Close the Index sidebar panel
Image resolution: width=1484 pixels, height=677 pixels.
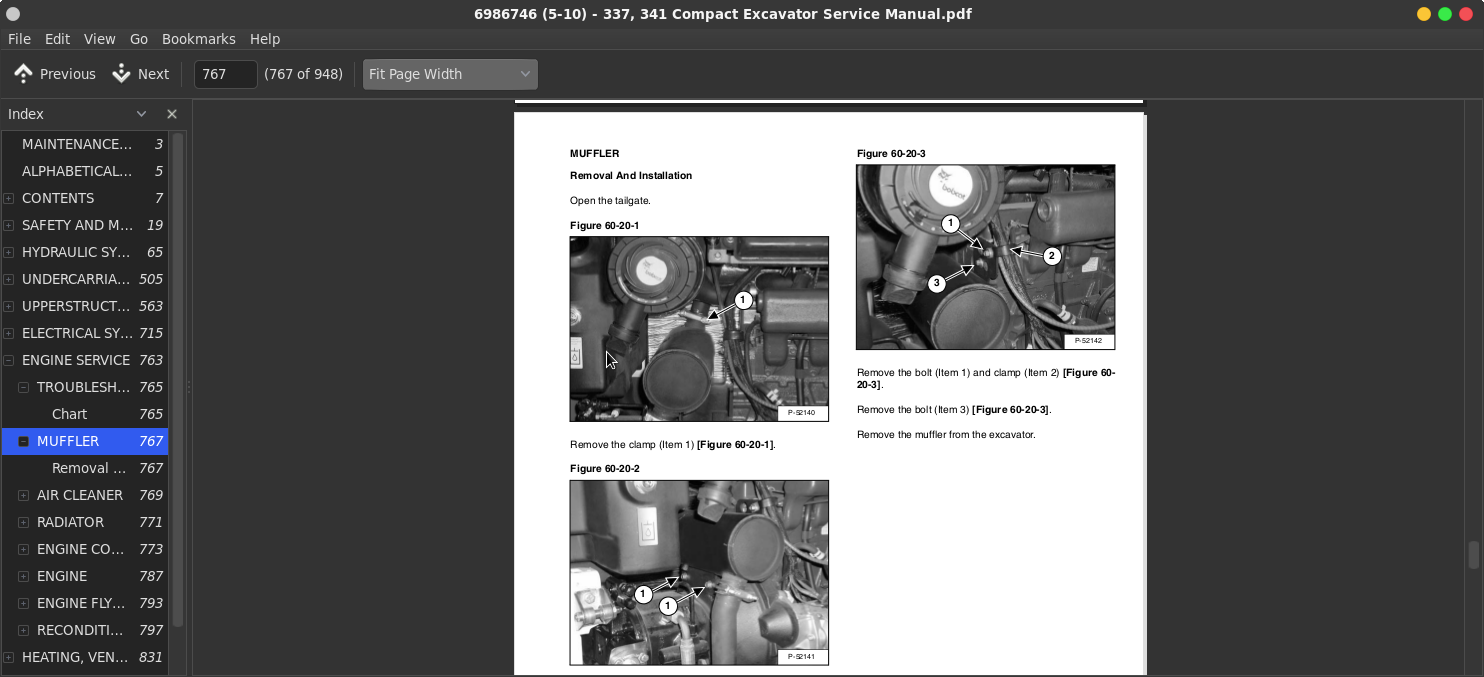(172, 114)
